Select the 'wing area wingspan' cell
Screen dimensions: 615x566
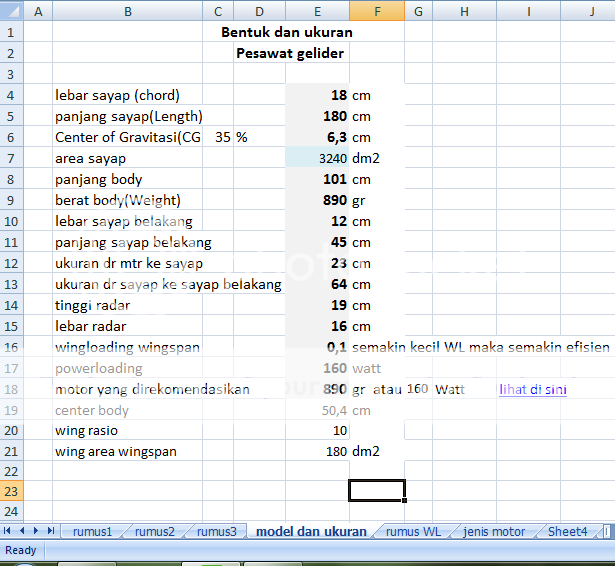pyautogui.click(x=127, y=451)
